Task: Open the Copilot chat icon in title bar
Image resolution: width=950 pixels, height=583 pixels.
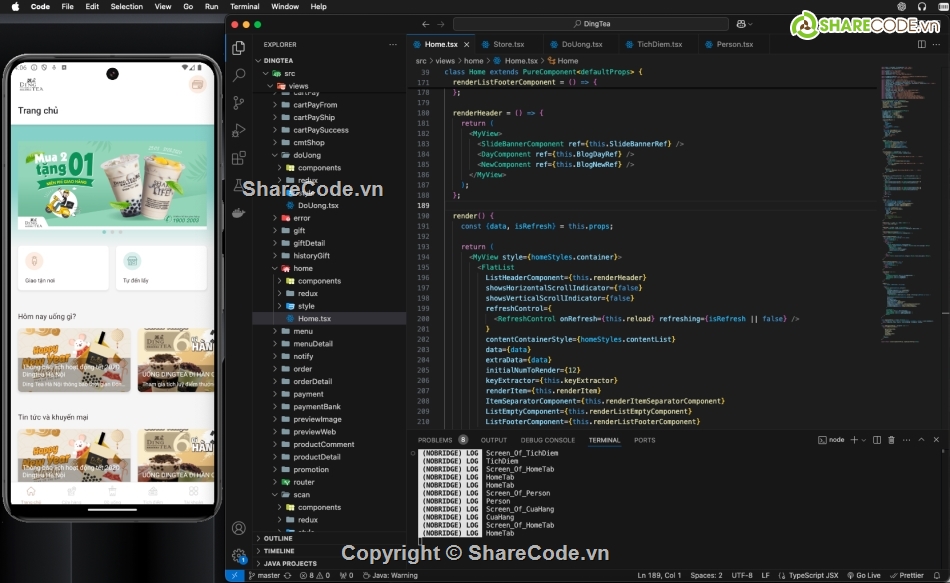Action: [740, 24]
